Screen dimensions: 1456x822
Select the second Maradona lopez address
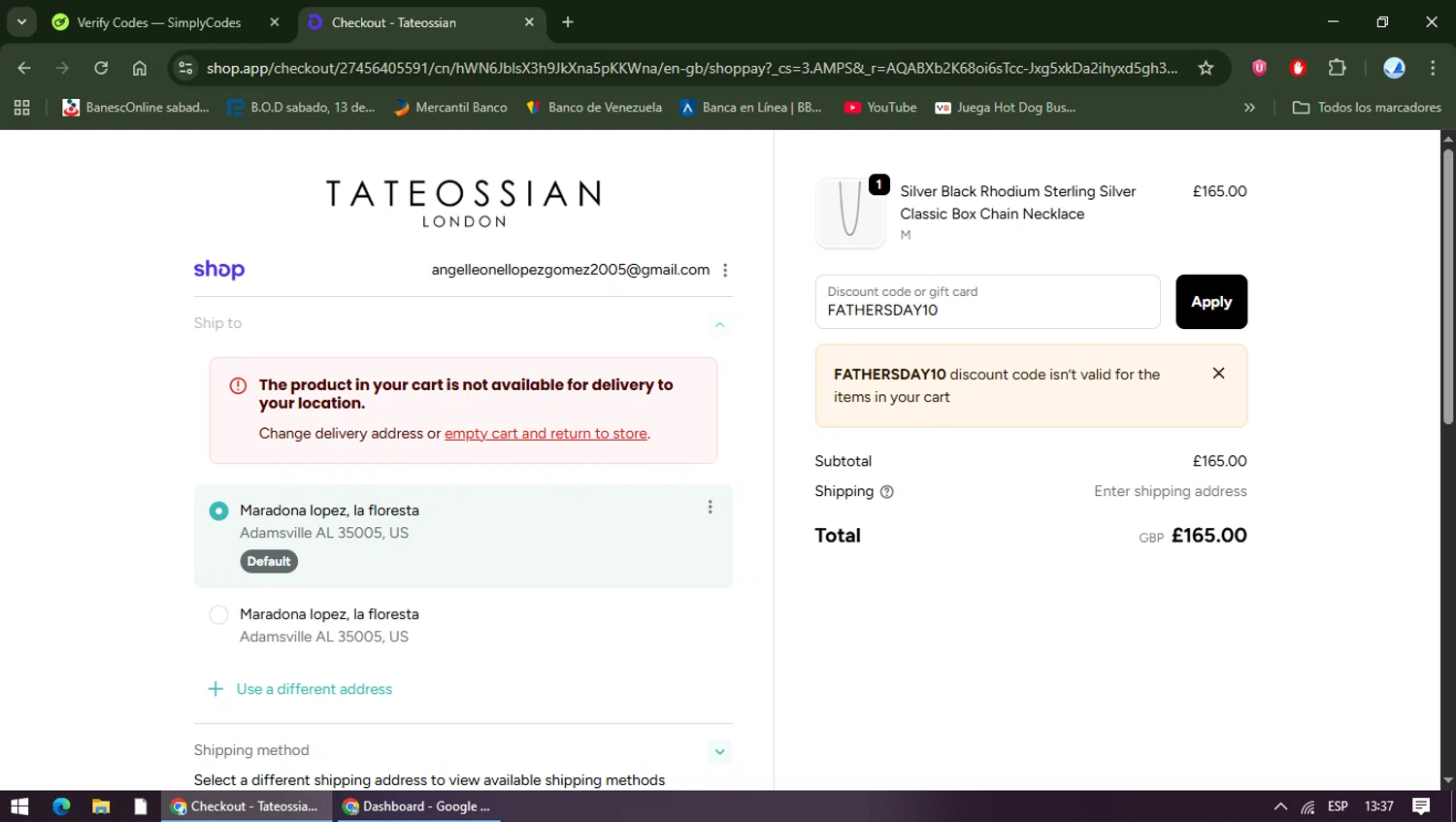click(218, 614)
